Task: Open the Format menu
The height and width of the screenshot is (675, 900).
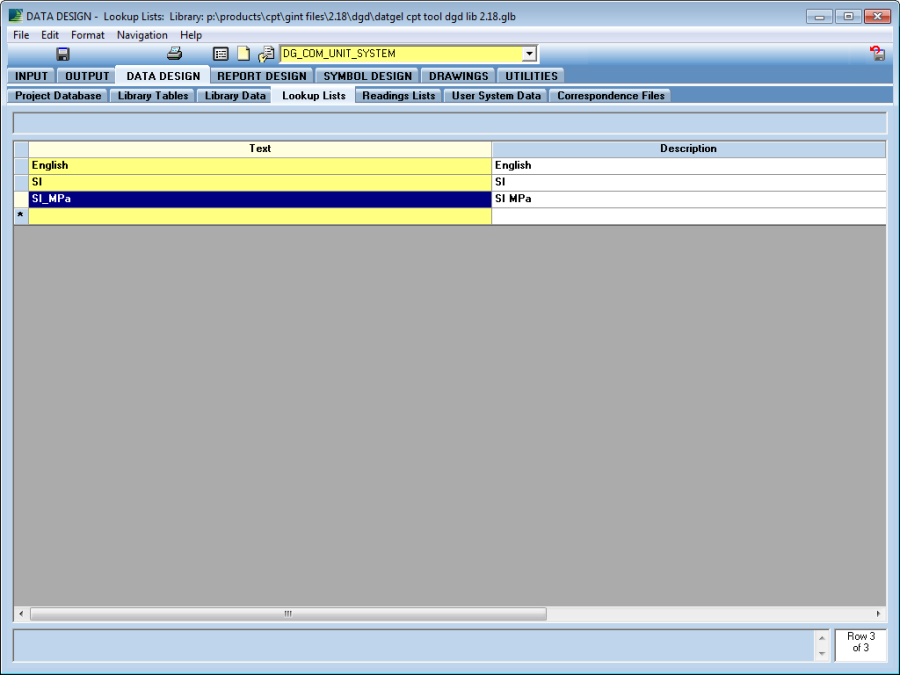Action: 87,35
